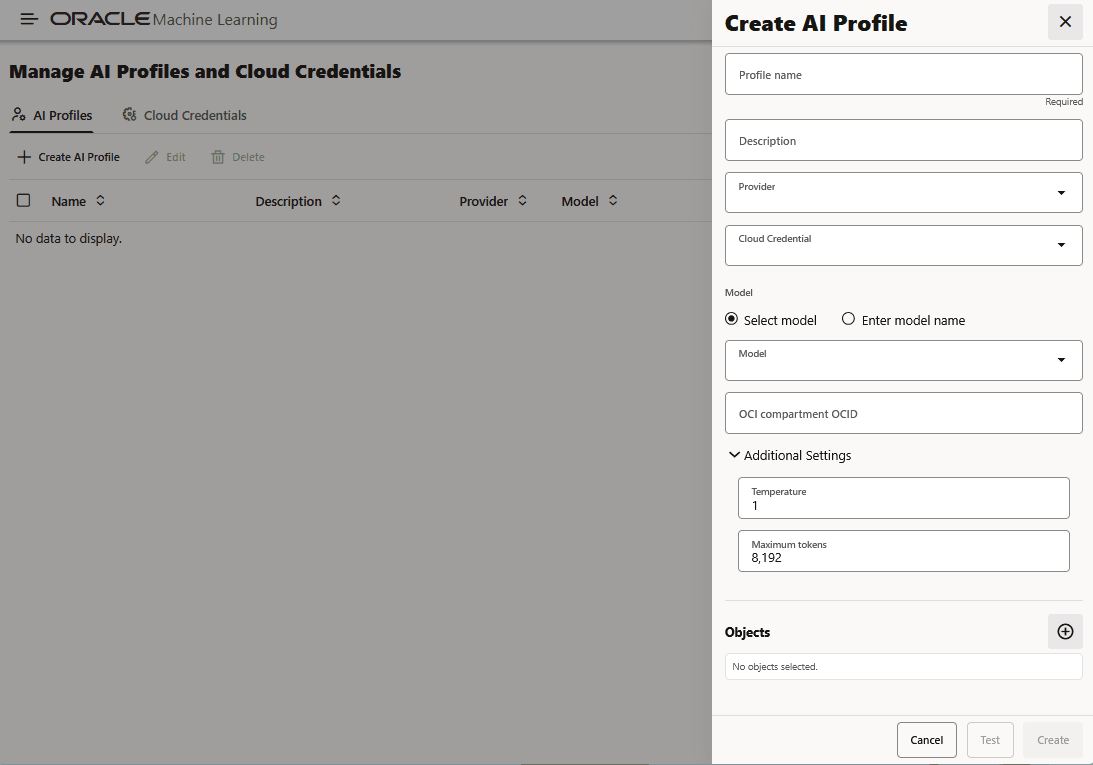Click into the Maximum tokens field
1093x765 pixels.
(903, 551)
